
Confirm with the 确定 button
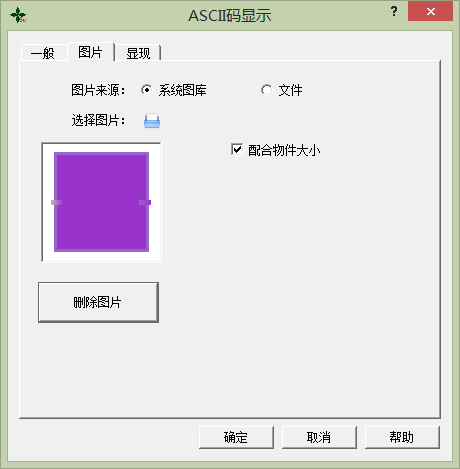pos(236,437)
